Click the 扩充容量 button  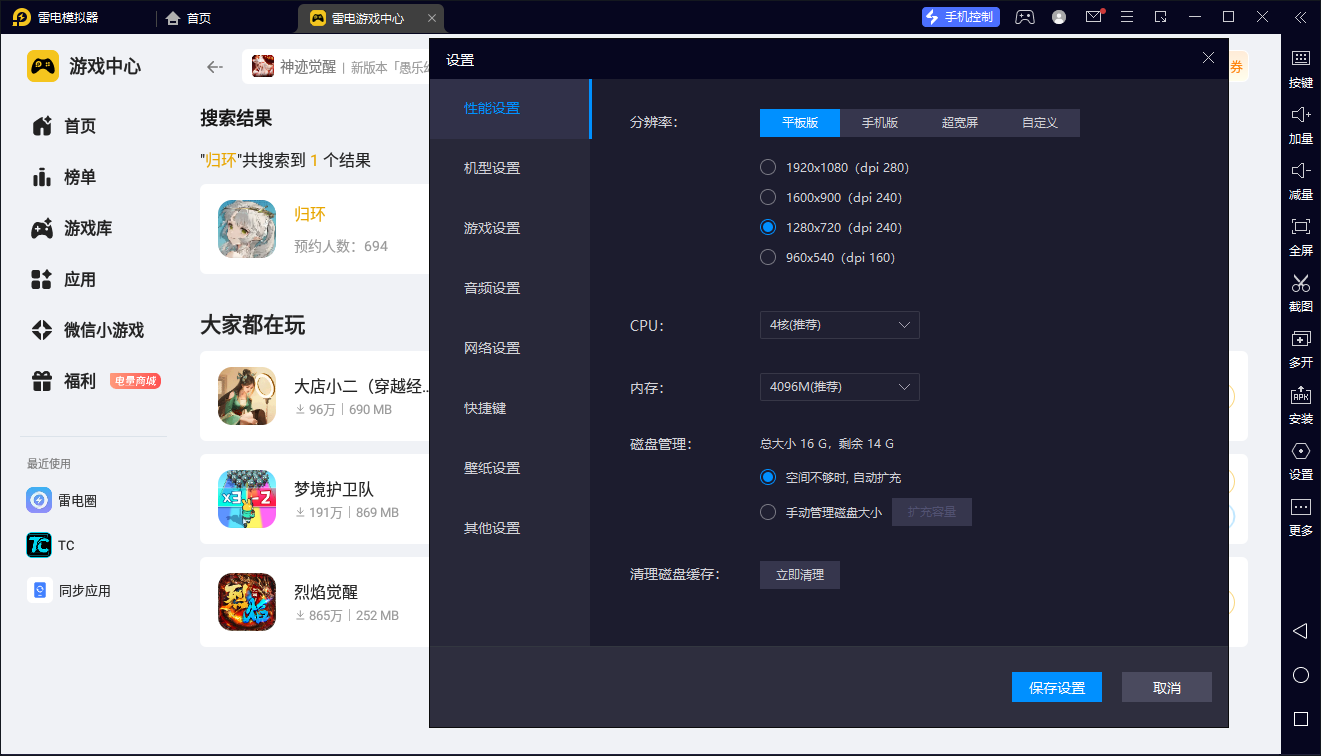click(x=932, y=513)
